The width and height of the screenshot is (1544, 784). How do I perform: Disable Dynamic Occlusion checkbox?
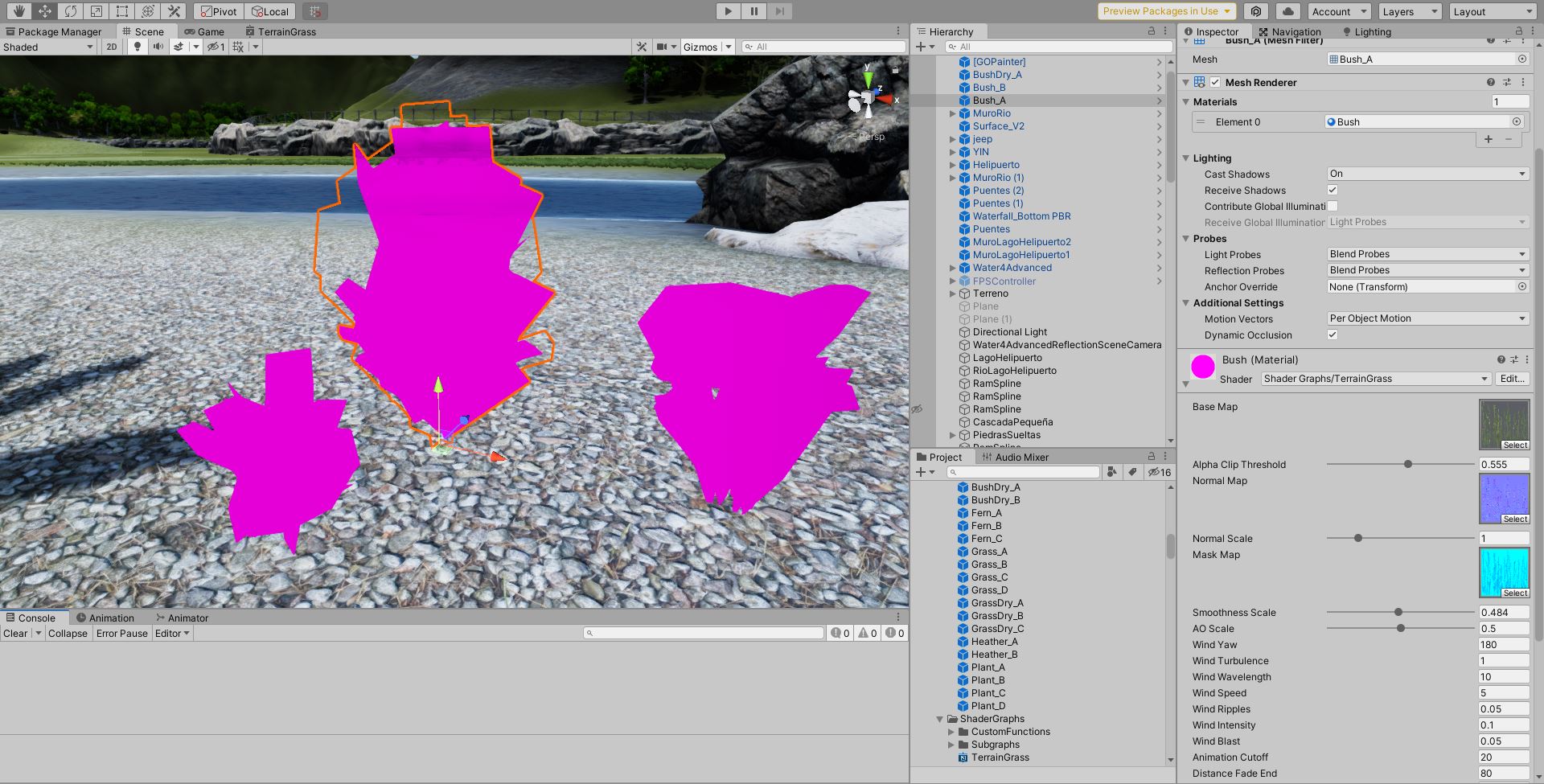(1332, 335)
